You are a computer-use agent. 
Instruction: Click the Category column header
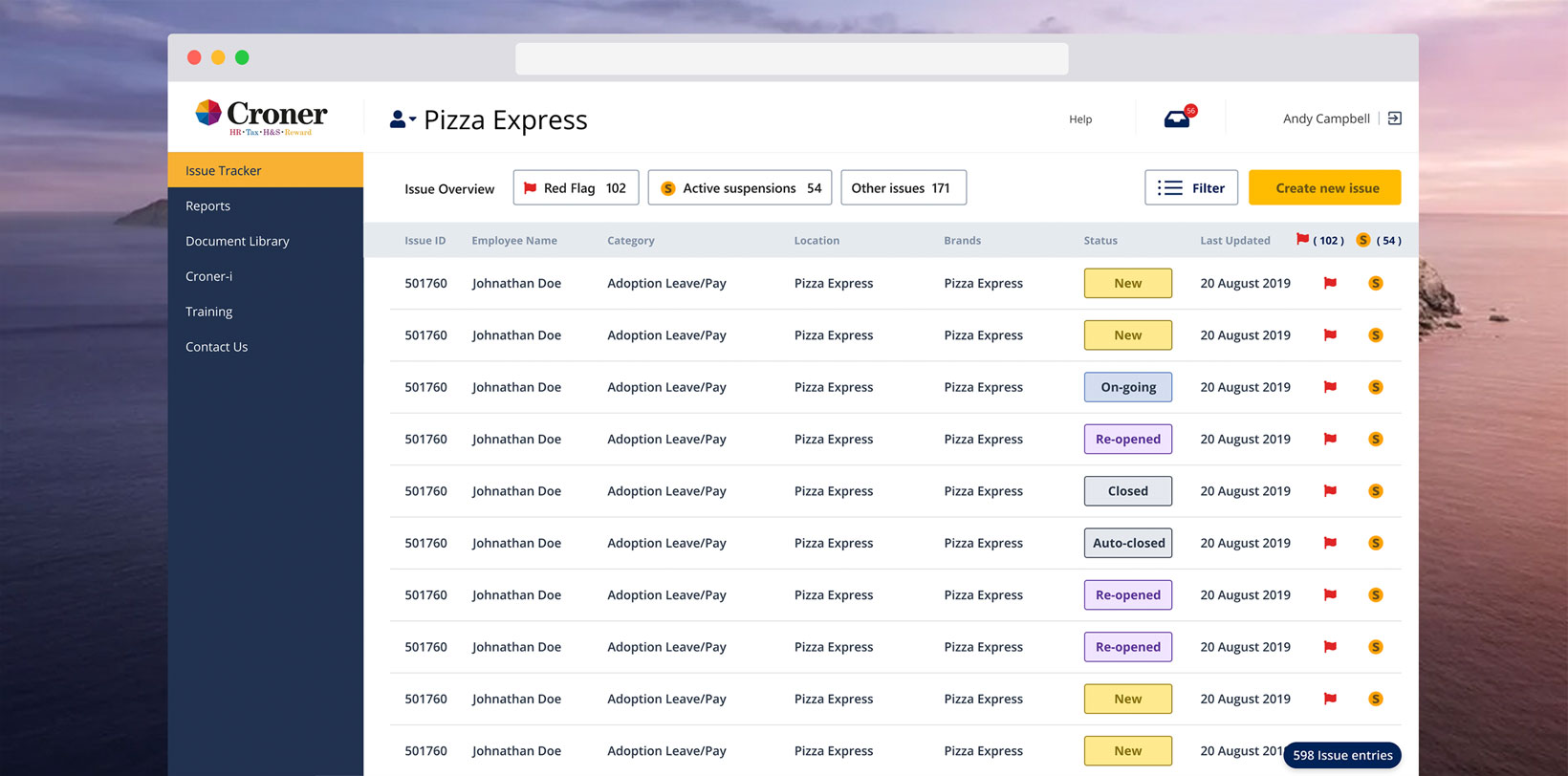[x=631, y=241]
